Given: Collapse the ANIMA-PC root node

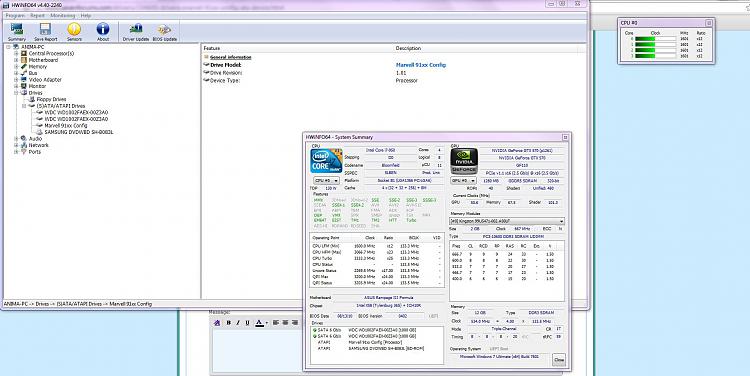Looking at the screenshot, I should 9,47.
